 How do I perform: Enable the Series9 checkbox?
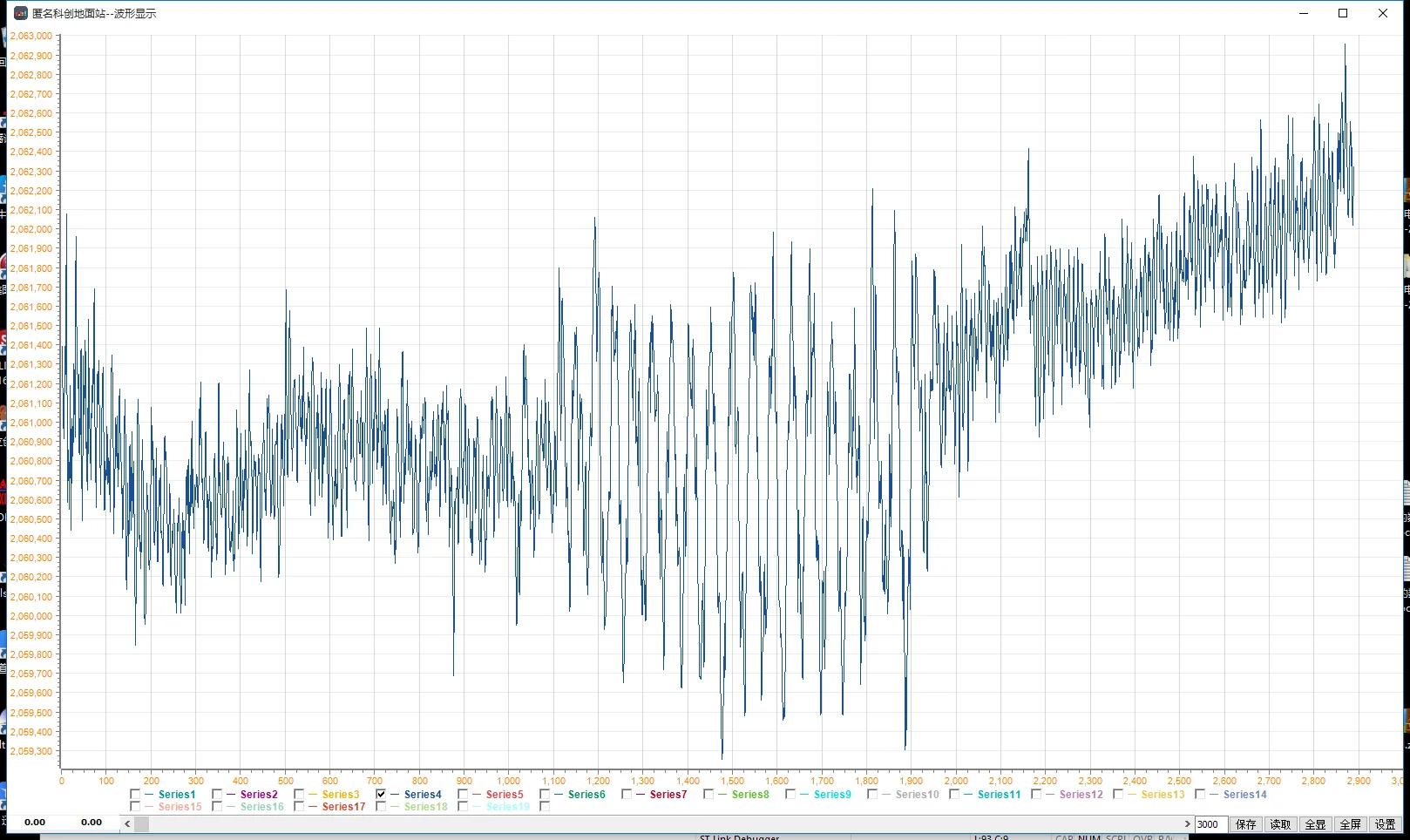[x=790, y=795]
